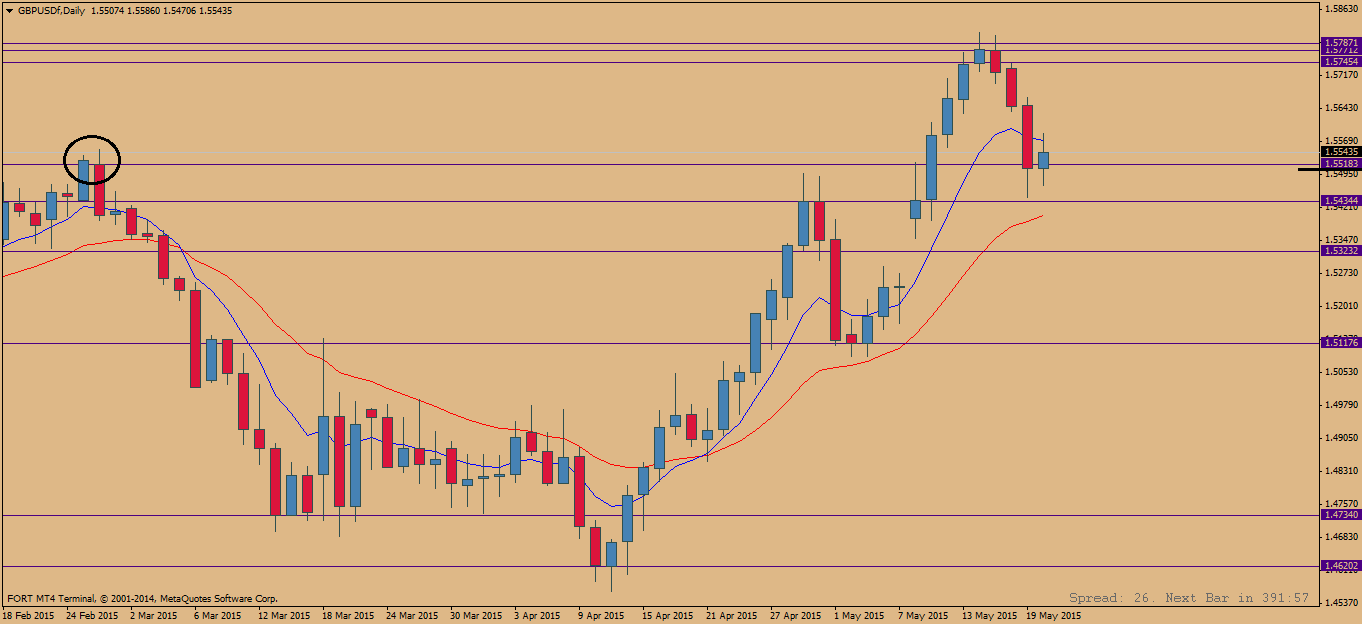This screenshot has height=624, width=1362.
Task: Click the 1.55183 purple price label
Action: (x=1341, y=163)
